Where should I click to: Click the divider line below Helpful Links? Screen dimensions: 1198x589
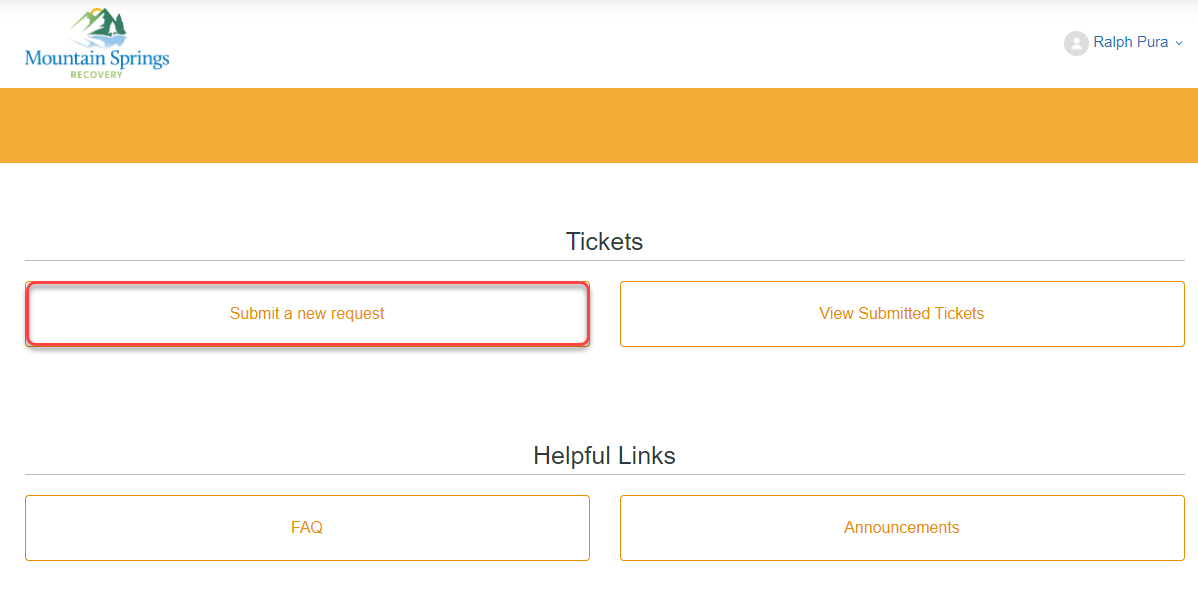click(604, 474)
